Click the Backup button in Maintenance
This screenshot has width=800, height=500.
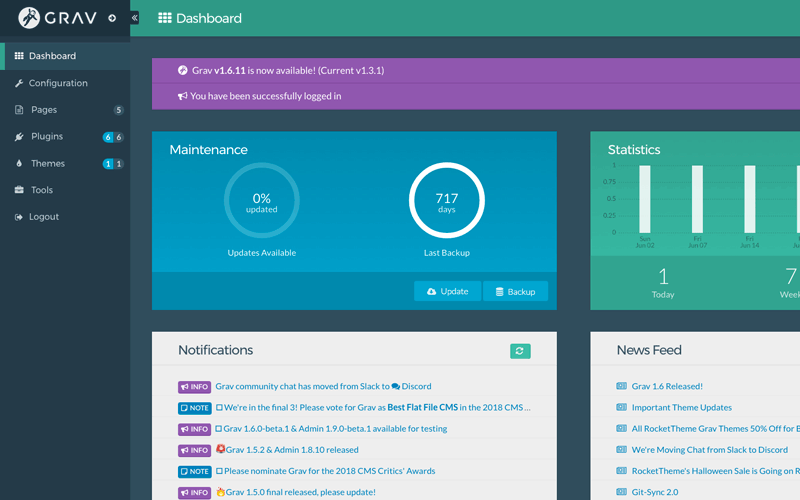coord(515,291)
